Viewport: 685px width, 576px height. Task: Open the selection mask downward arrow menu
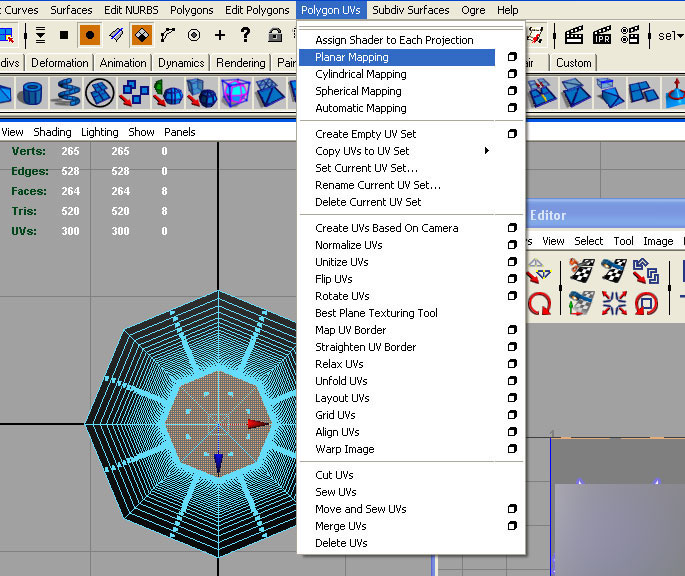tap(40, 35)
